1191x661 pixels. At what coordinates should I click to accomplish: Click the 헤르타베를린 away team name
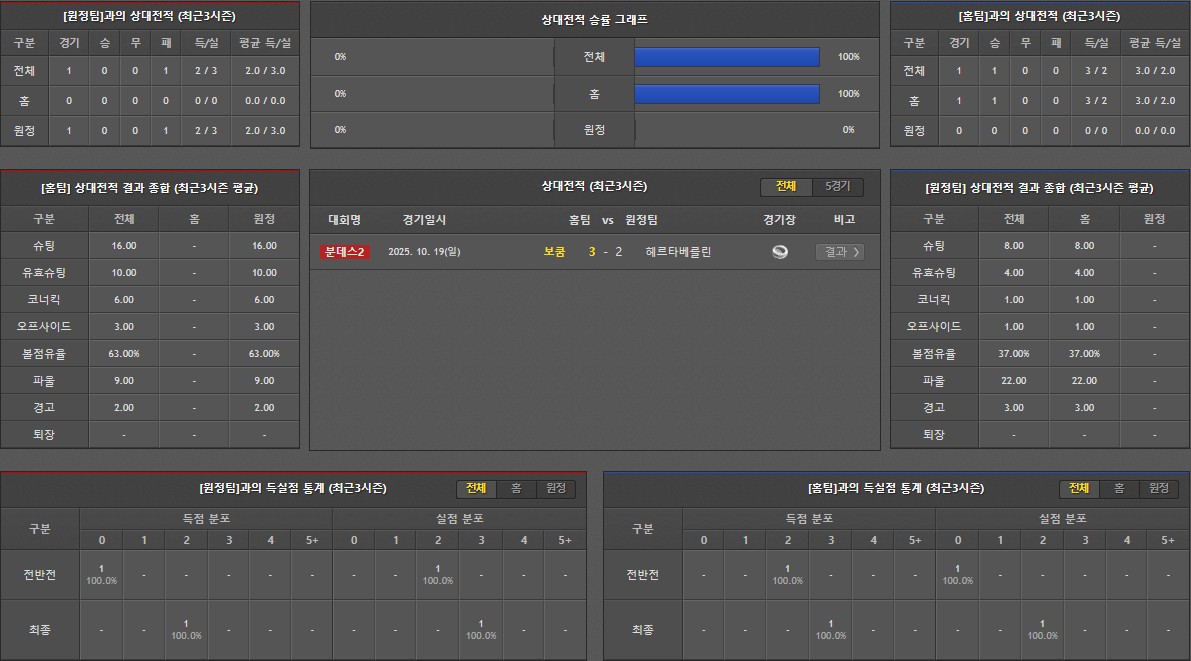pyautogui.click(x=678, y=252)
